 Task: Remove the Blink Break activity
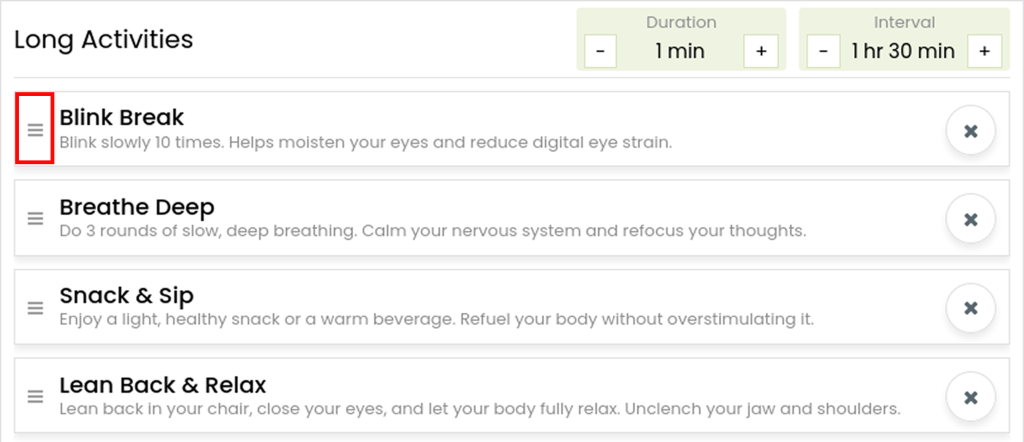point(970,131)
